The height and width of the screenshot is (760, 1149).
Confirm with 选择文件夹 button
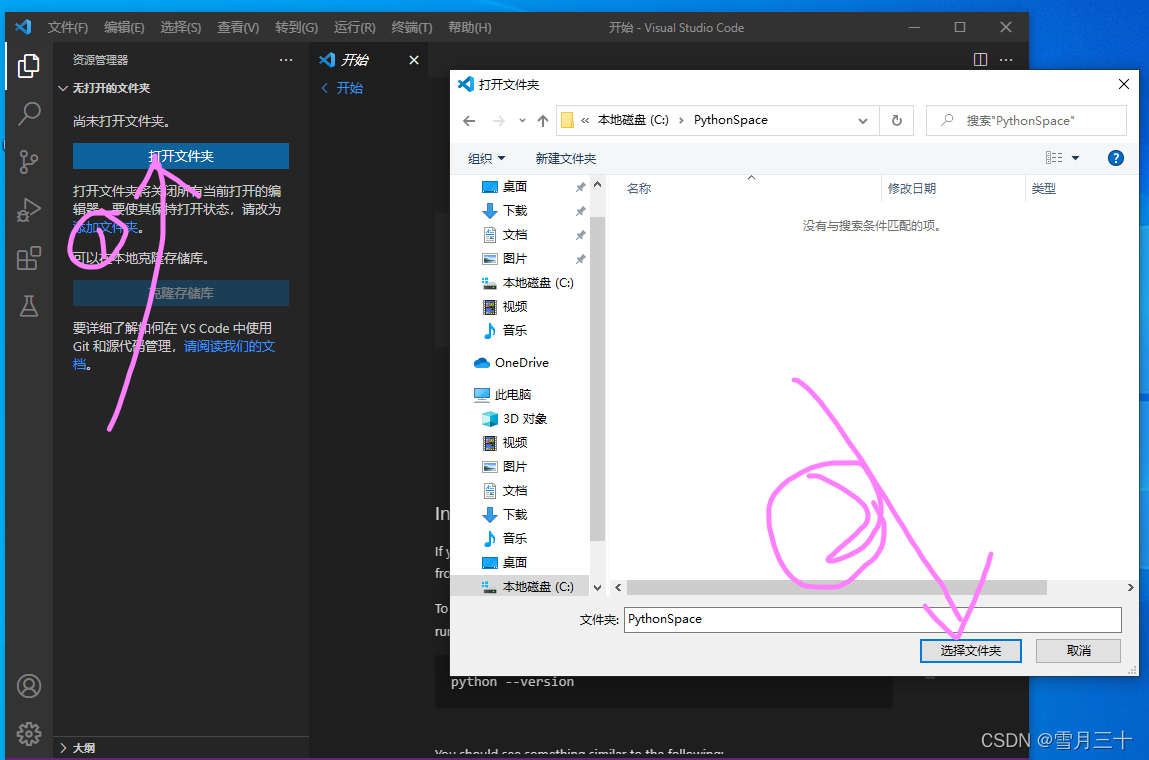click(970, 651)
